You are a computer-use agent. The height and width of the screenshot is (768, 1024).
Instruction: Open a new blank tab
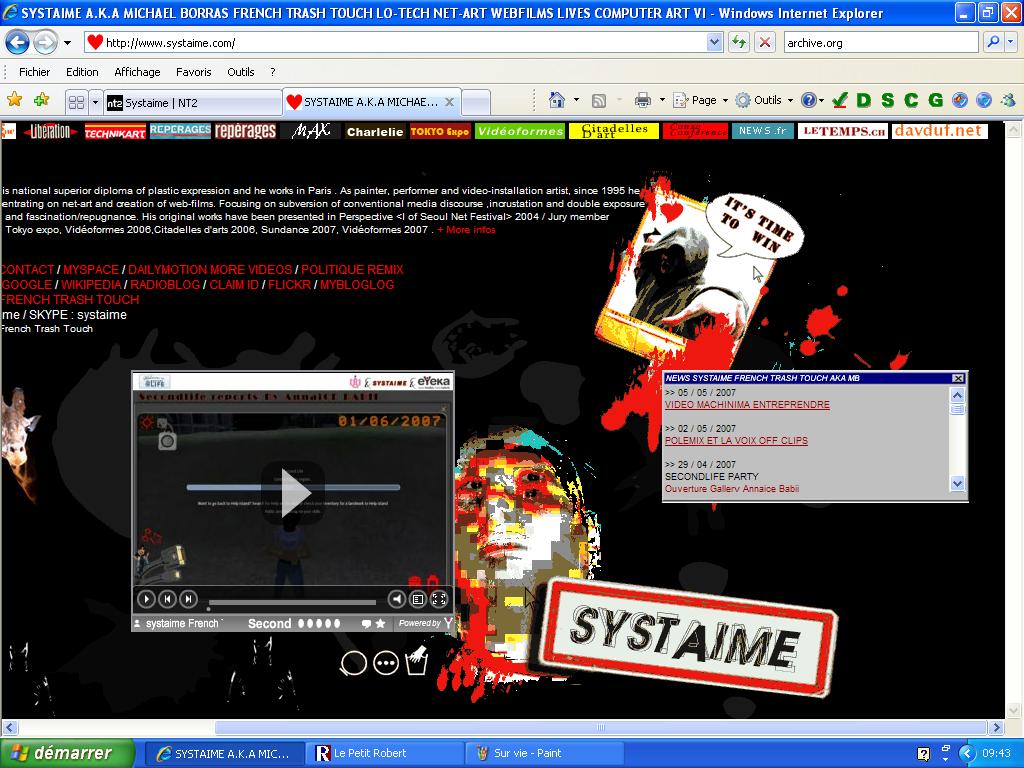click(x=476, y=103)
